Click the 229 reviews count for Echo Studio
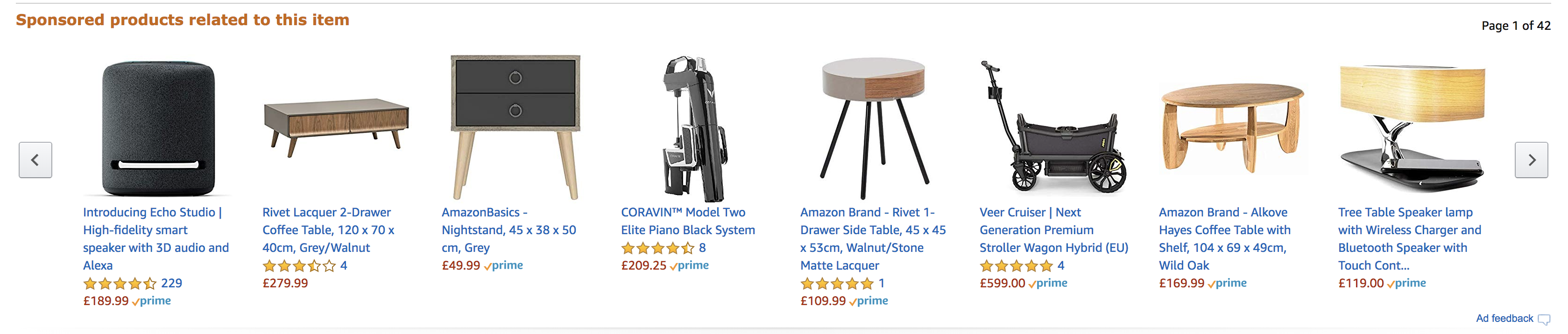Image resolution: width=1568 pixels, height=334 pixels. [172, 282]
